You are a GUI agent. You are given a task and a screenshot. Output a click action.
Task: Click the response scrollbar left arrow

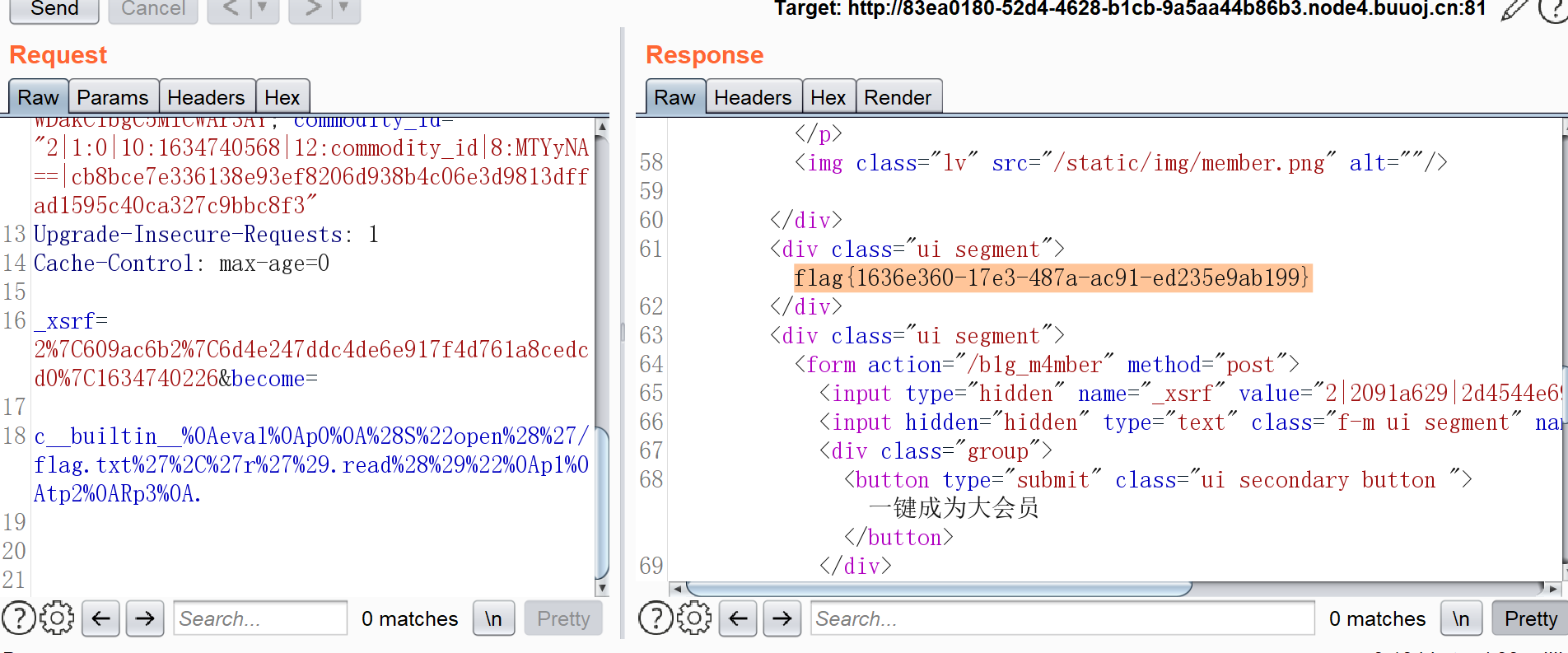tap(677, 589)
